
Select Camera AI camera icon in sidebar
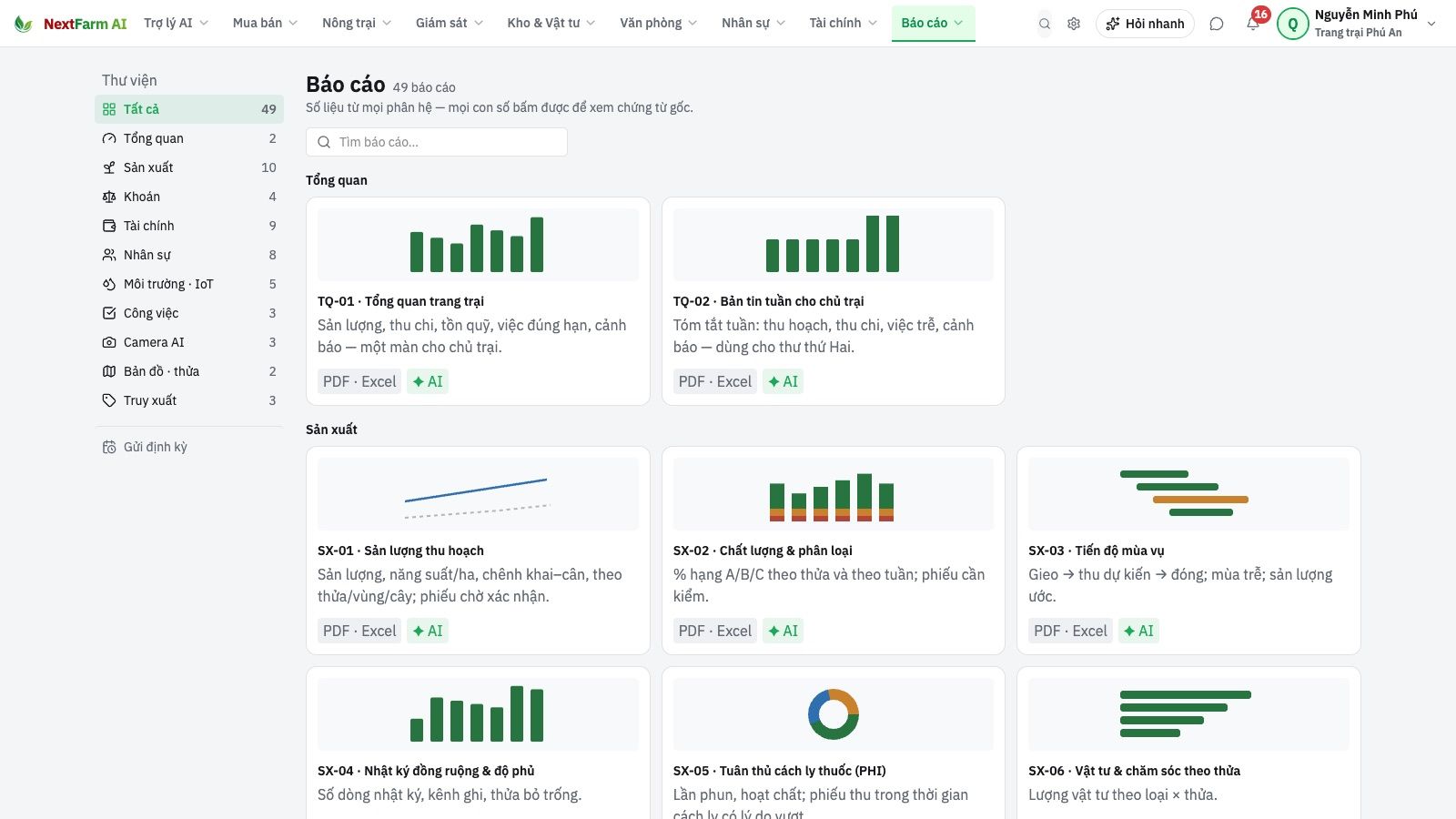[109, 342]
